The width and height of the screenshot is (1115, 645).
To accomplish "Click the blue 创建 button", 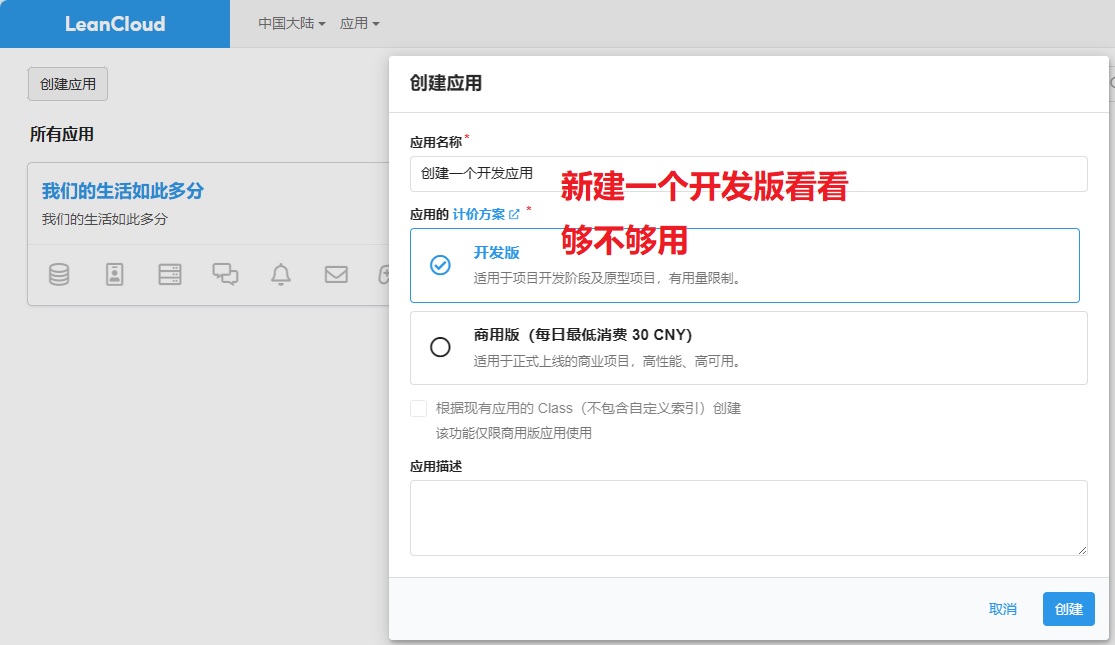I will pos(1068,609).
